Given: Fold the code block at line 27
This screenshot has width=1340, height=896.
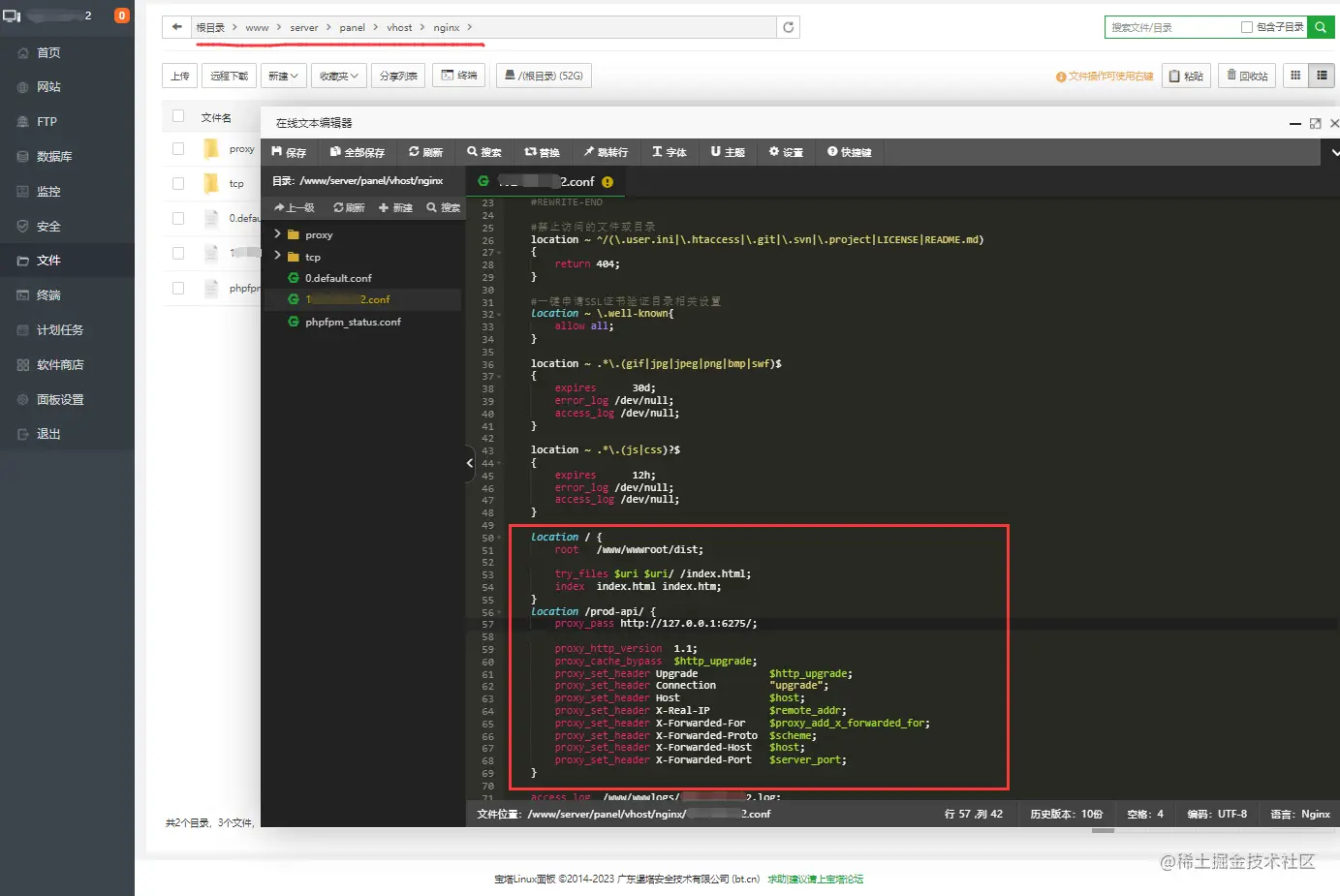Looking at the screenshot, I should click(498, 252).
